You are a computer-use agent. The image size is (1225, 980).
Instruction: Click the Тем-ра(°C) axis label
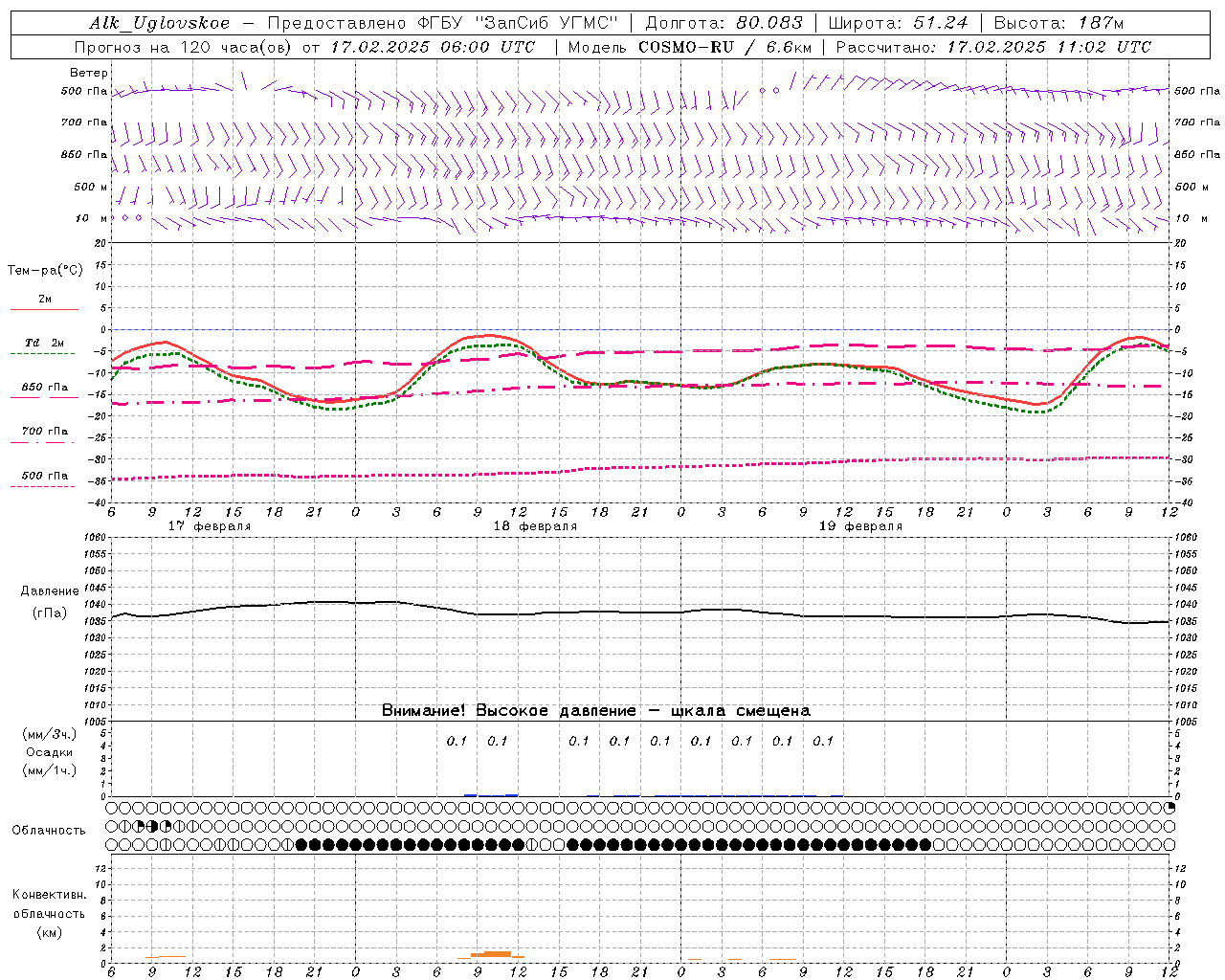(x=45, y=271)
